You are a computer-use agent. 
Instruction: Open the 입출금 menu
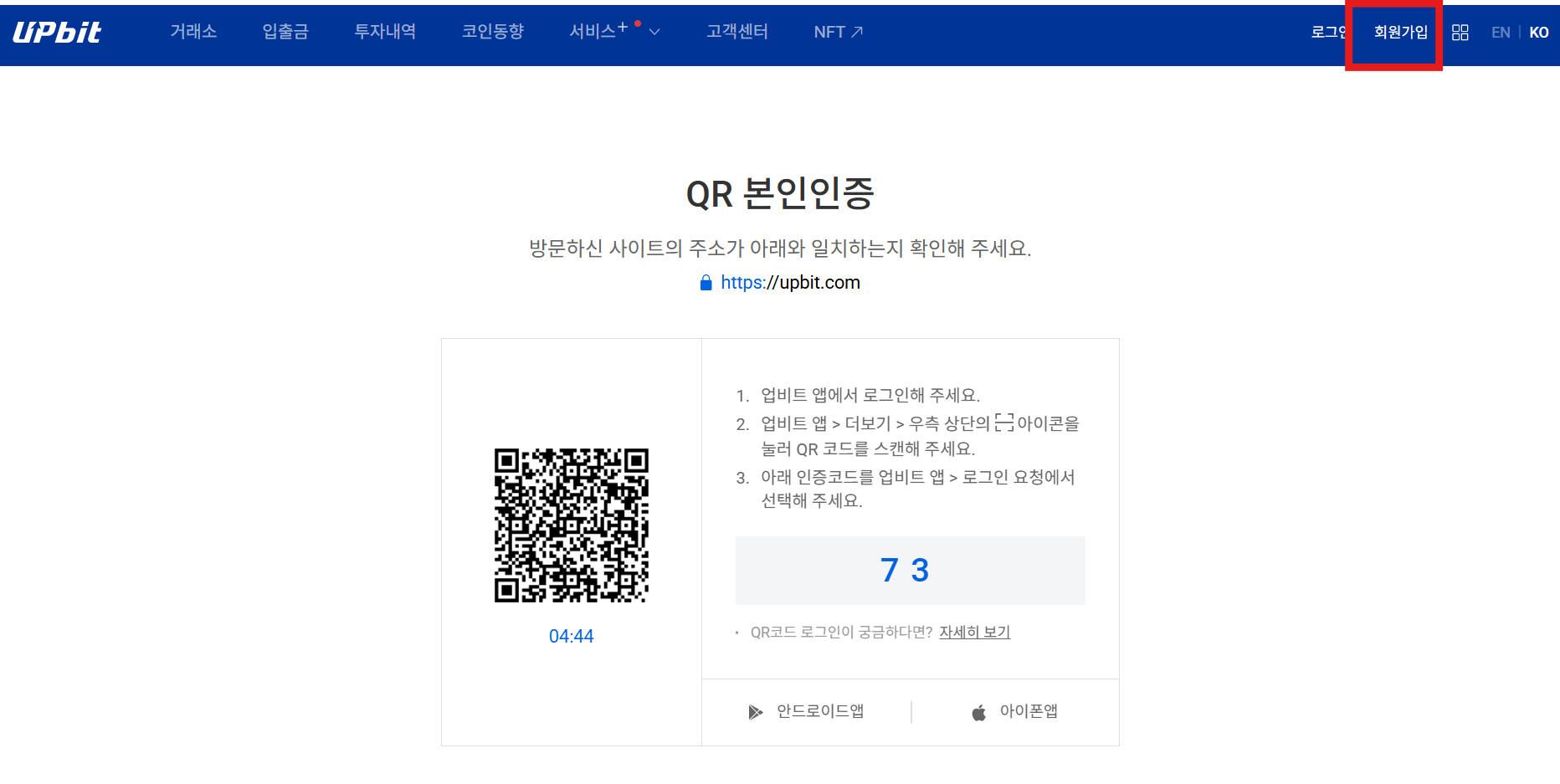point(285,32)
